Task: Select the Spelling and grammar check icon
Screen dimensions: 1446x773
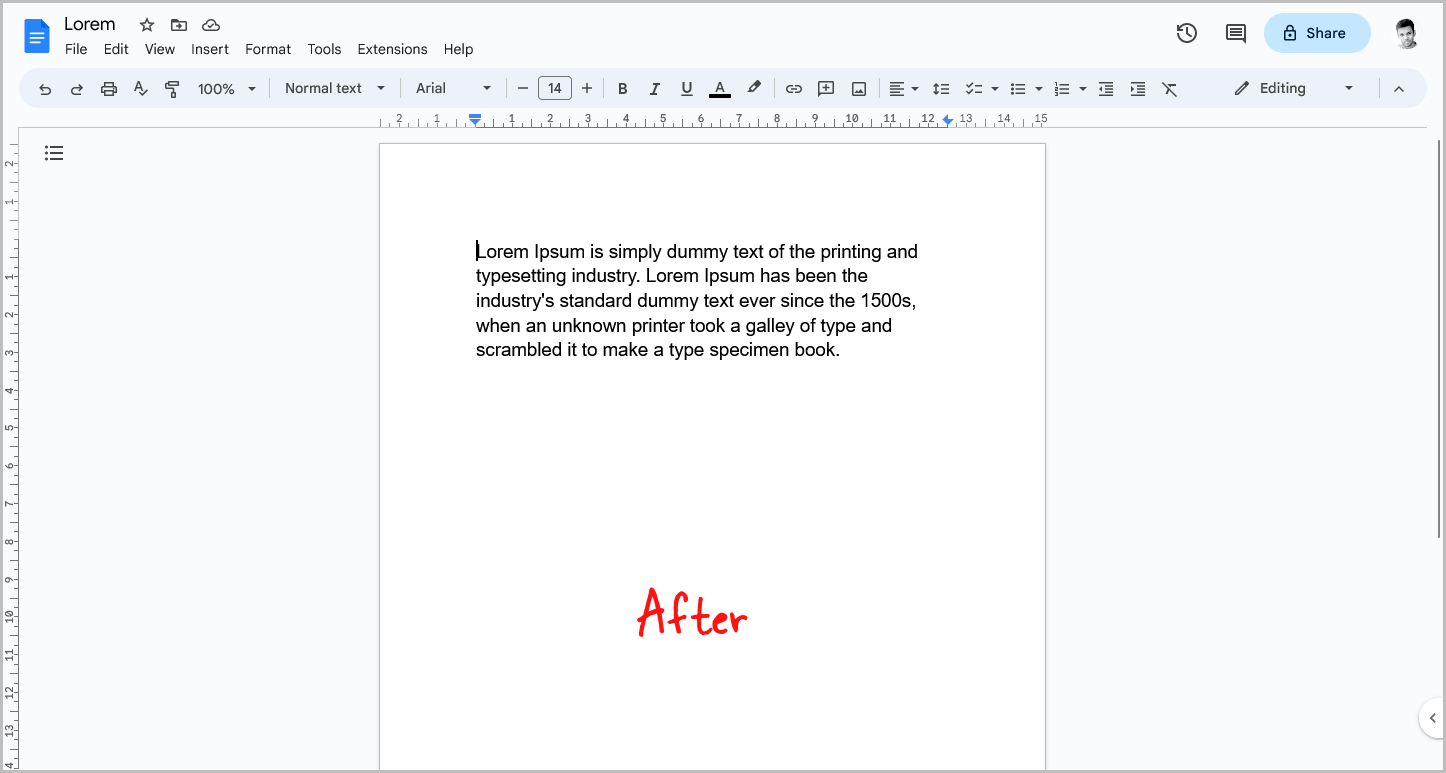Action: coord(140,88)
